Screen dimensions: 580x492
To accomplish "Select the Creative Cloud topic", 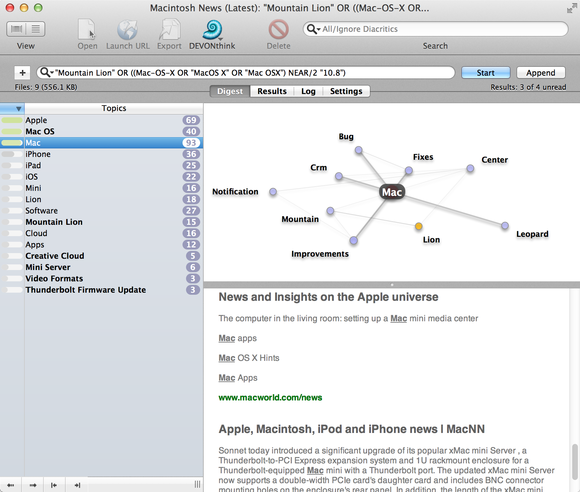I will 101,256.
